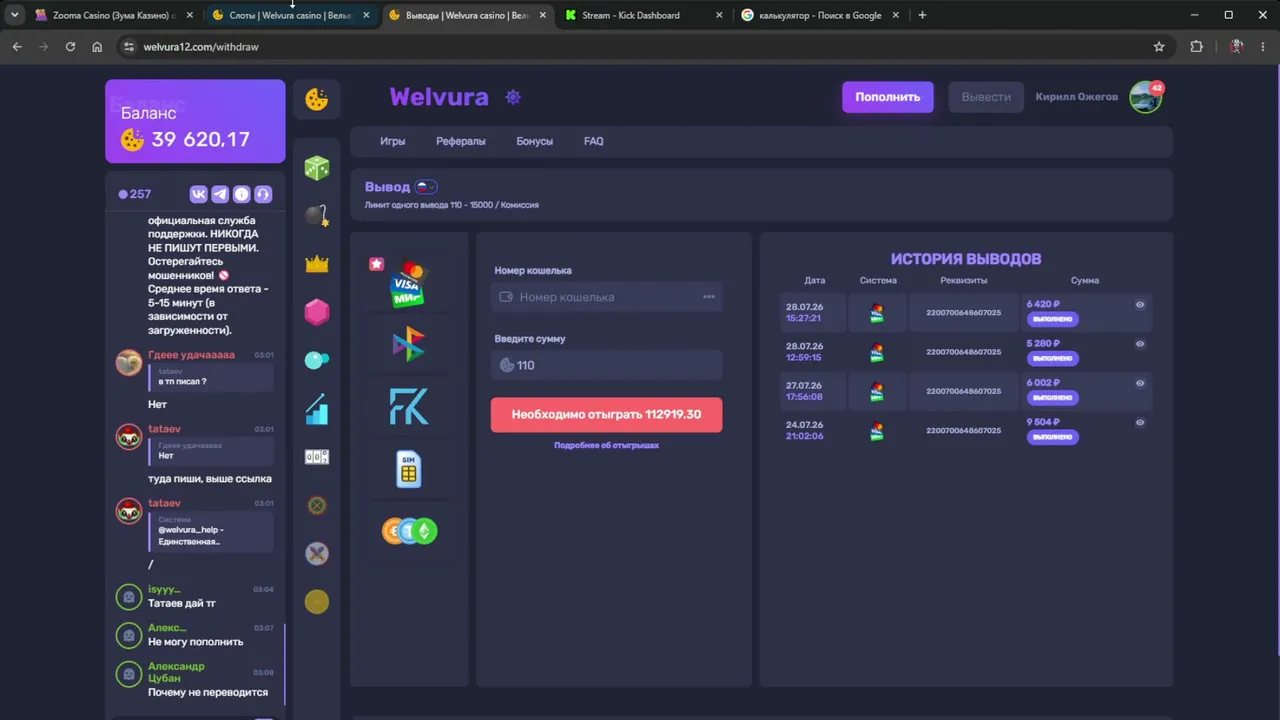The image size is (1280, 720).
Task: Open support headset icon in chat
Action: click(264, 194)
